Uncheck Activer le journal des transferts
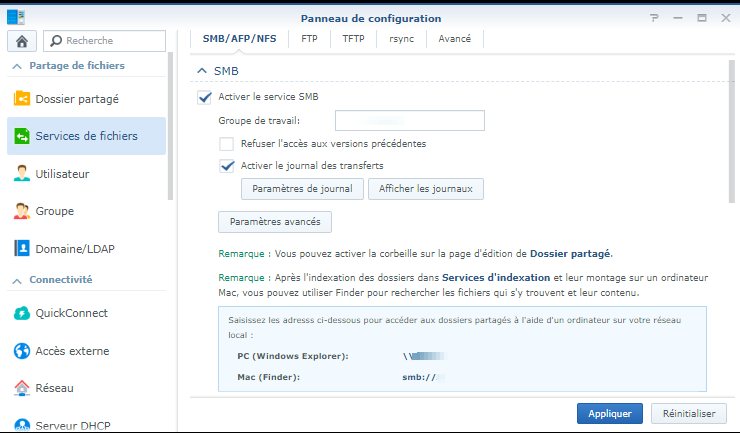 click(x=227, y=166)
